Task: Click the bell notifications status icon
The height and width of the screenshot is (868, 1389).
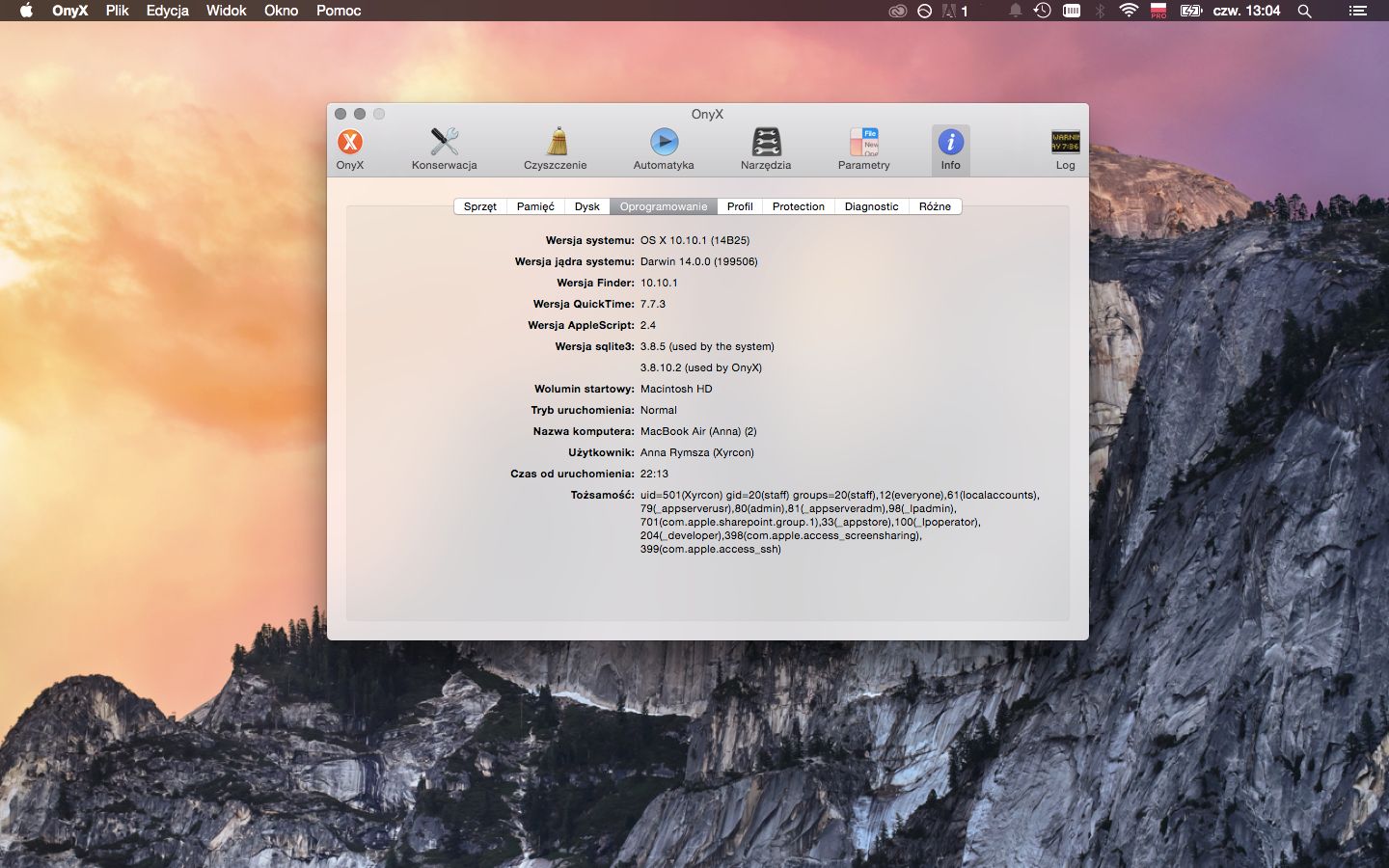Action: 1016,11
